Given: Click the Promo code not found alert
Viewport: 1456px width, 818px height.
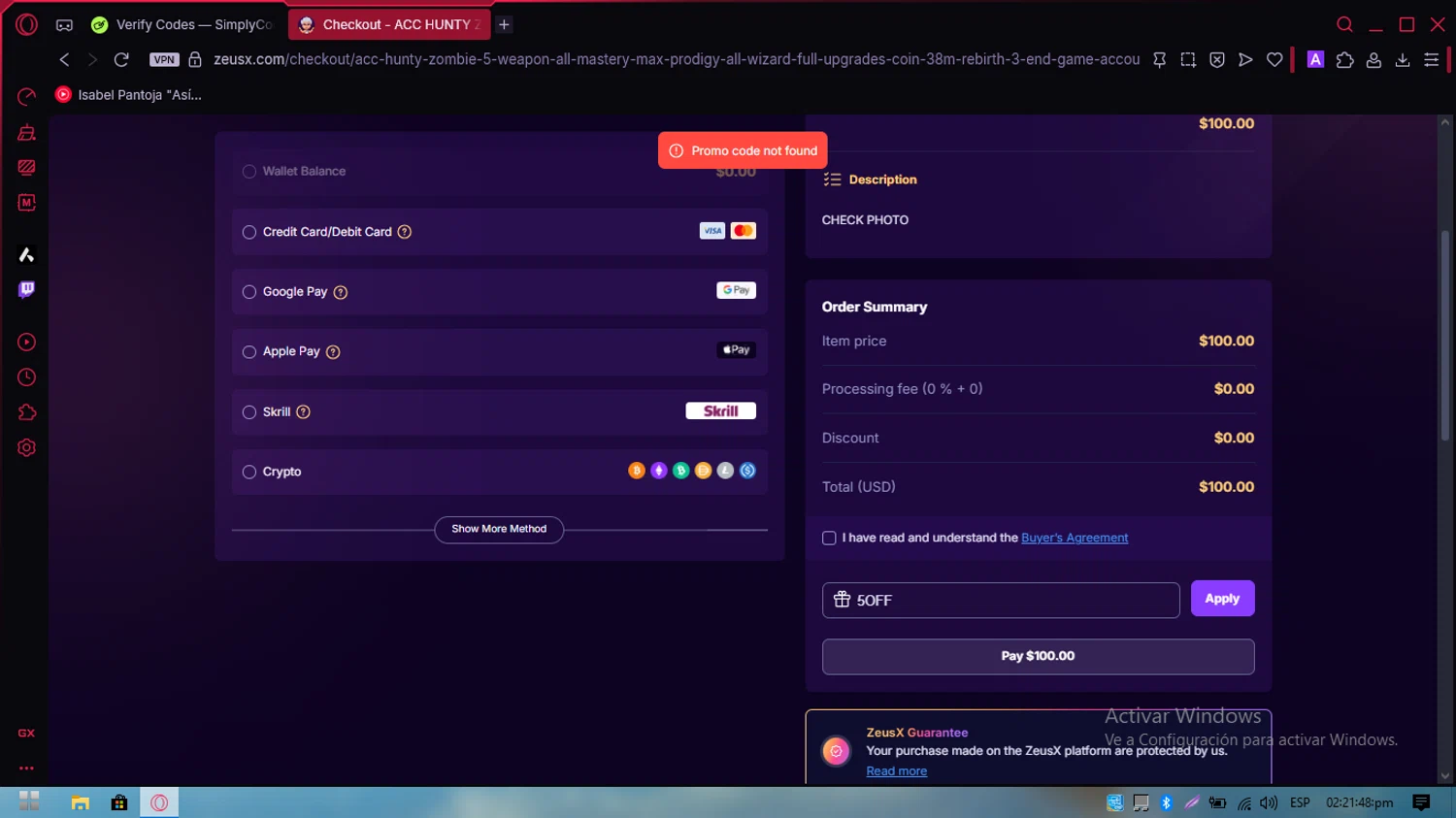Looking at the screenshot, I should pos(743,150).
